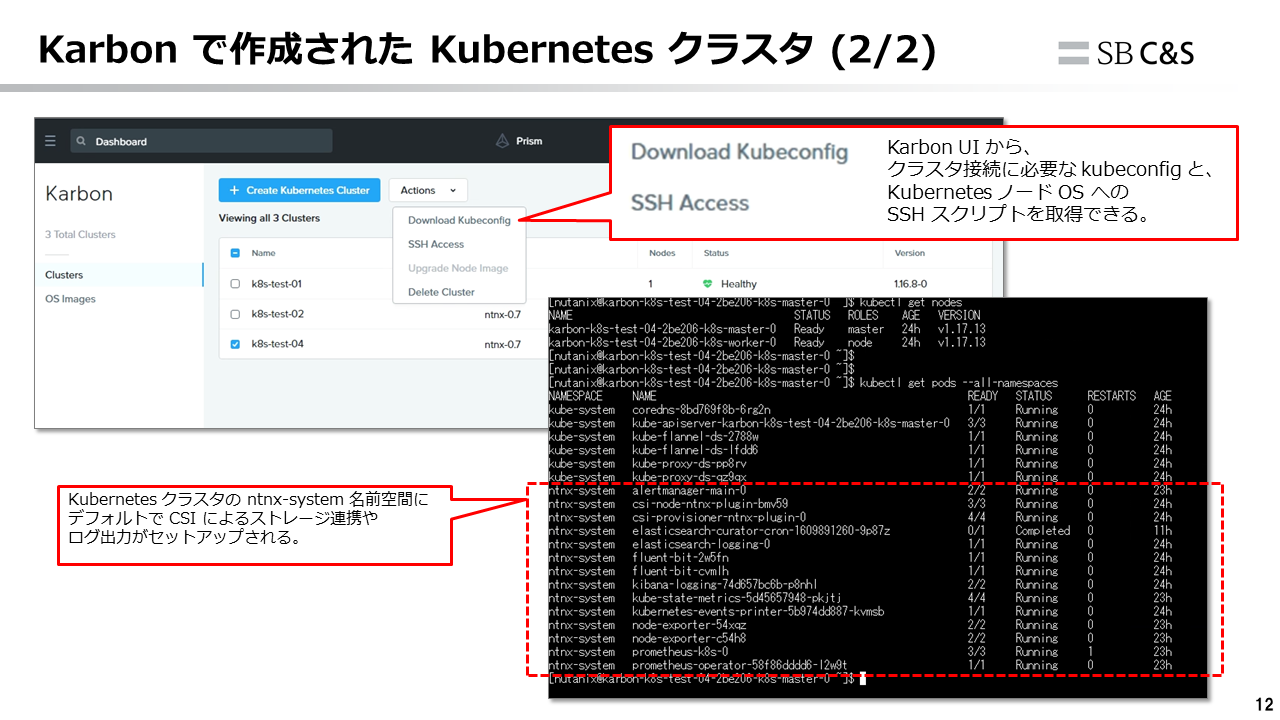Click the SB C&S logo
The image size is (1280, 720).
coord(1126,53)
